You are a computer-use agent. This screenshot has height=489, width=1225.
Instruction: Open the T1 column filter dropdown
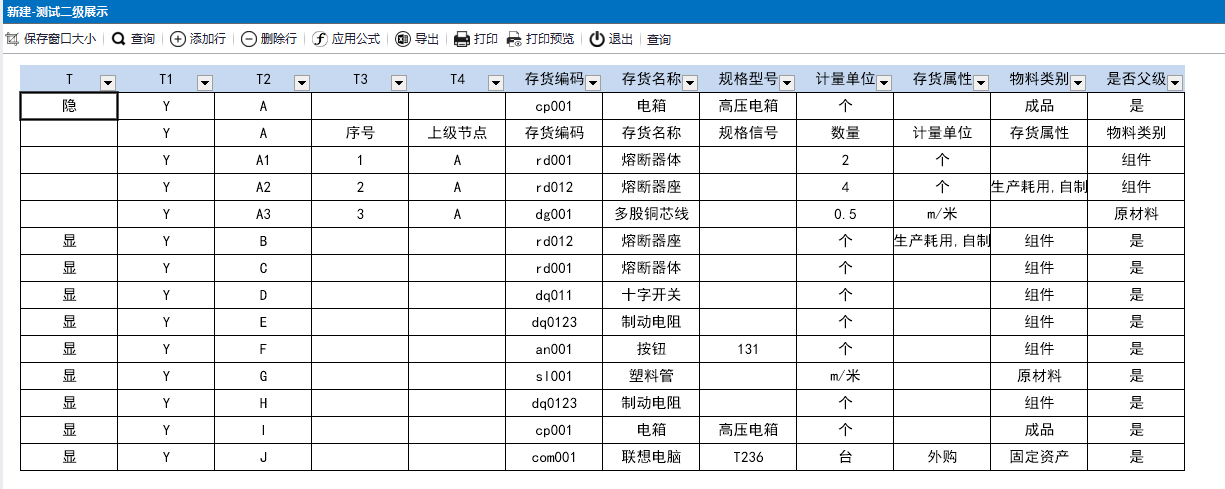[205, 82]
